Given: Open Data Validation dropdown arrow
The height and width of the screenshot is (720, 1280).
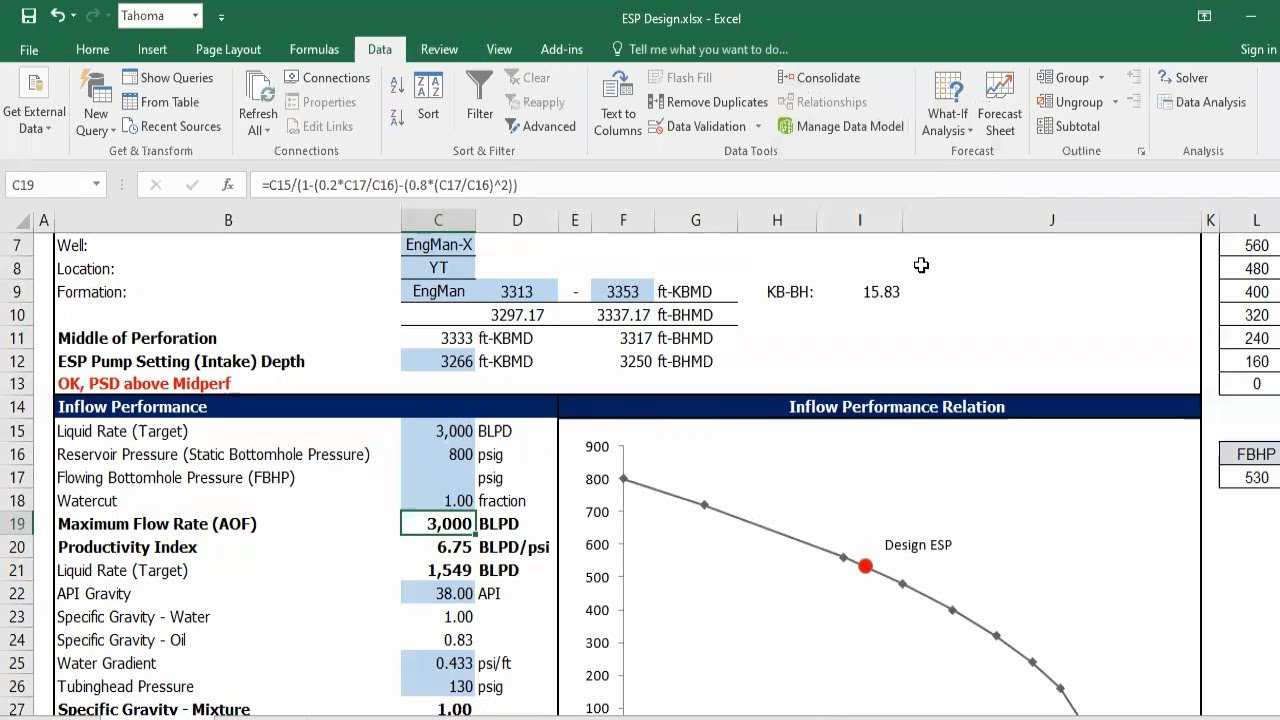Looking at the screenshot, I should [758, 126].
